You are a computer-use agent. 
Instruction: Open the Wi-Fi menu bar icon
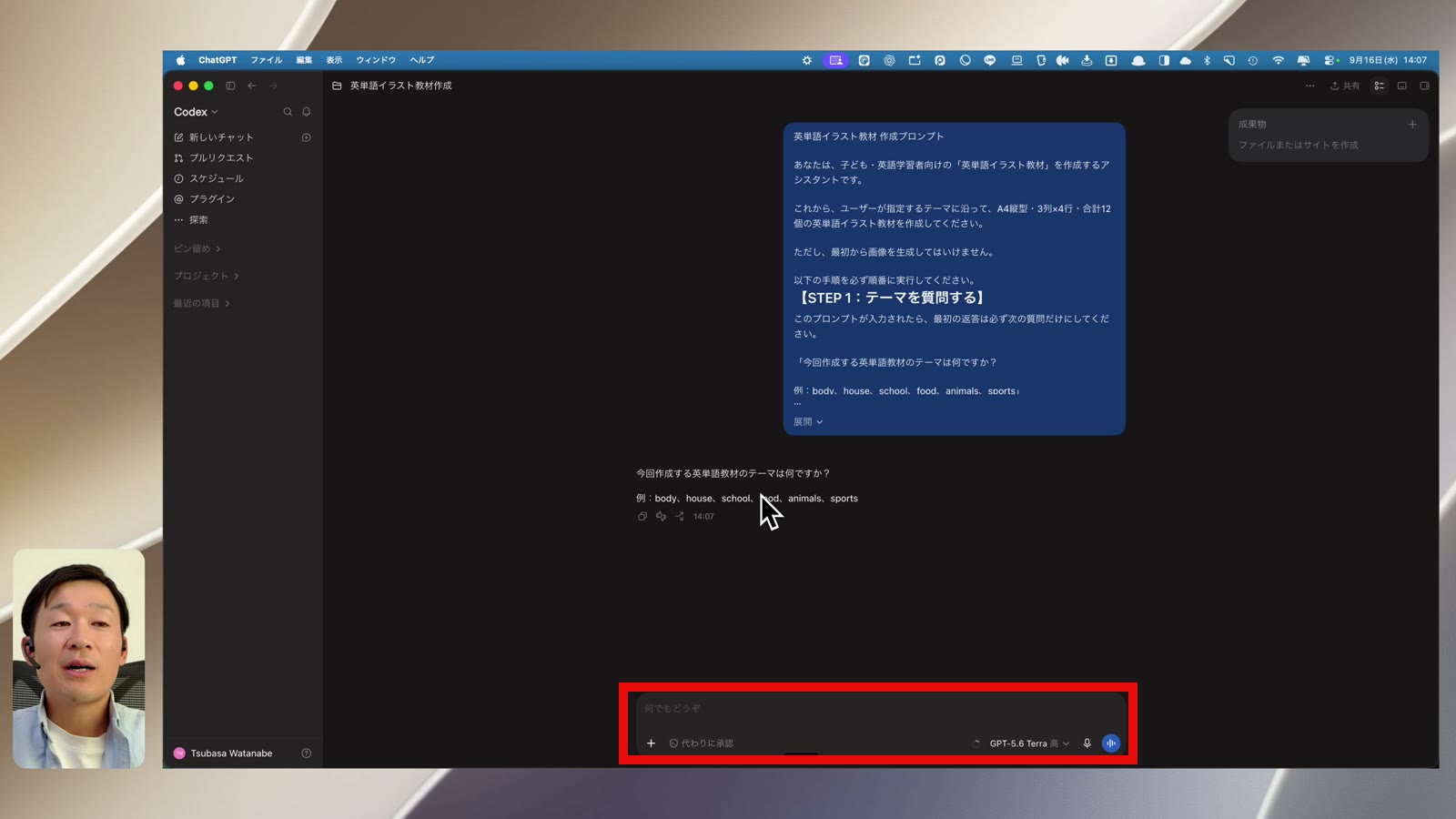coord(1279,60)
